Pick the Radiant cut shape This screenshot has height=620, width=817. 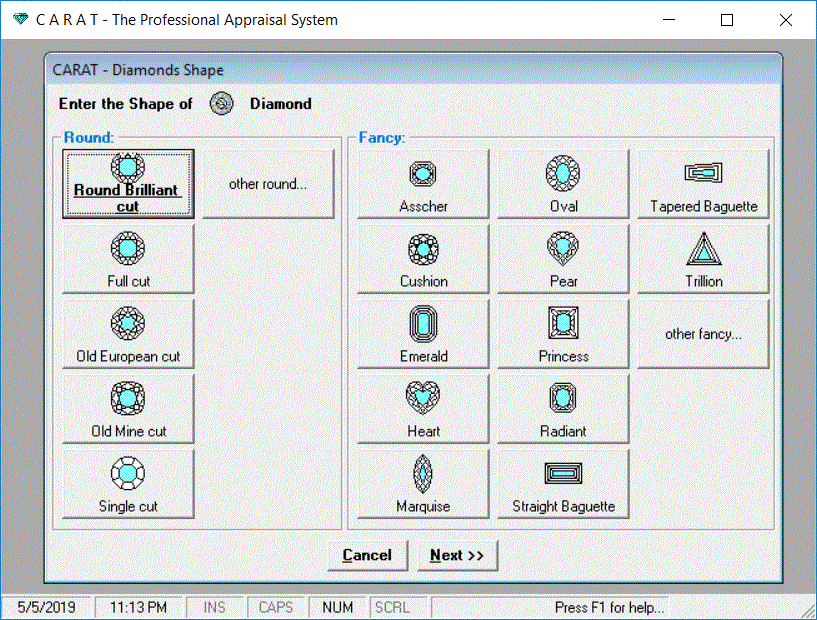coord(563,409)
